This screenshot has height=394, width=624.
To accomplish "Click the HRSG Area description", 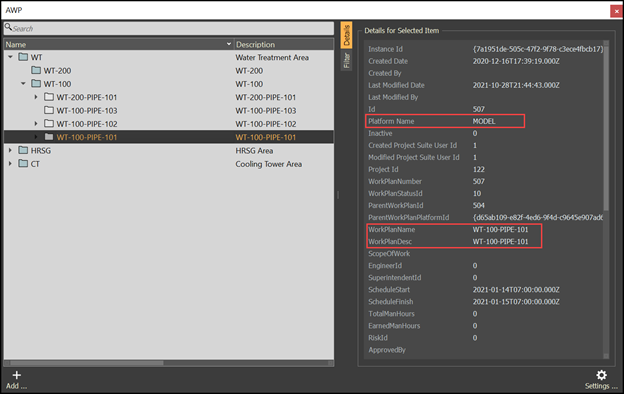I will click(x=254, y=150).
